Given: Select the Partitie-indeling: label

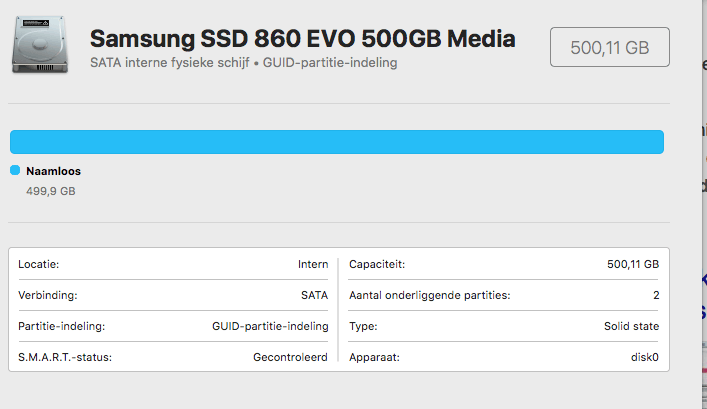Looking at the screenshot, I should 61,326.
